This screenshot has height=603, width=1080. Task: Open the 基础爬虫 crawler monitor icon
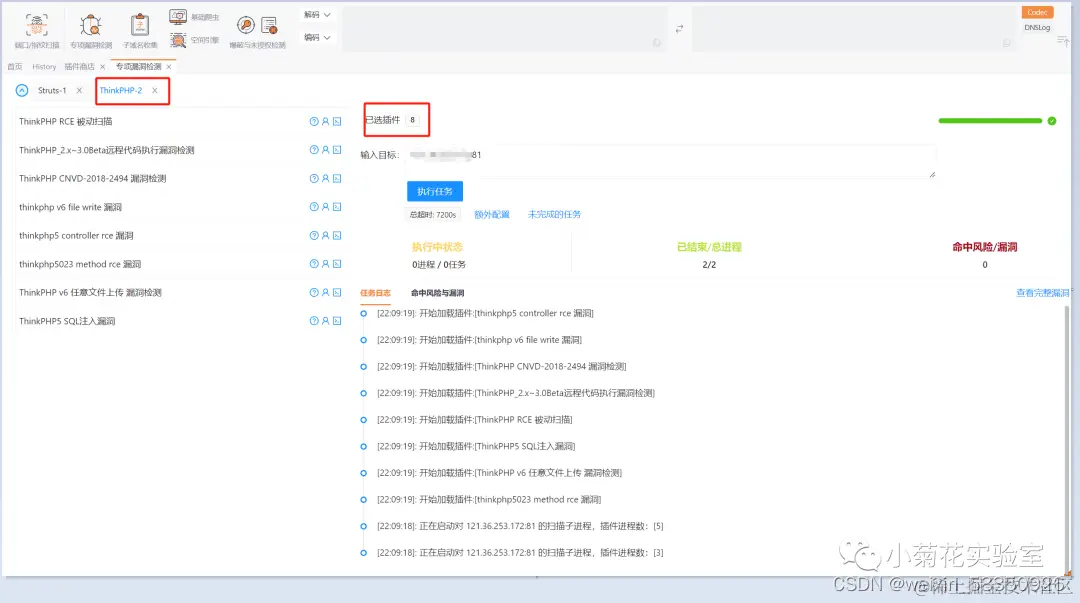click(x=178, y=17)
